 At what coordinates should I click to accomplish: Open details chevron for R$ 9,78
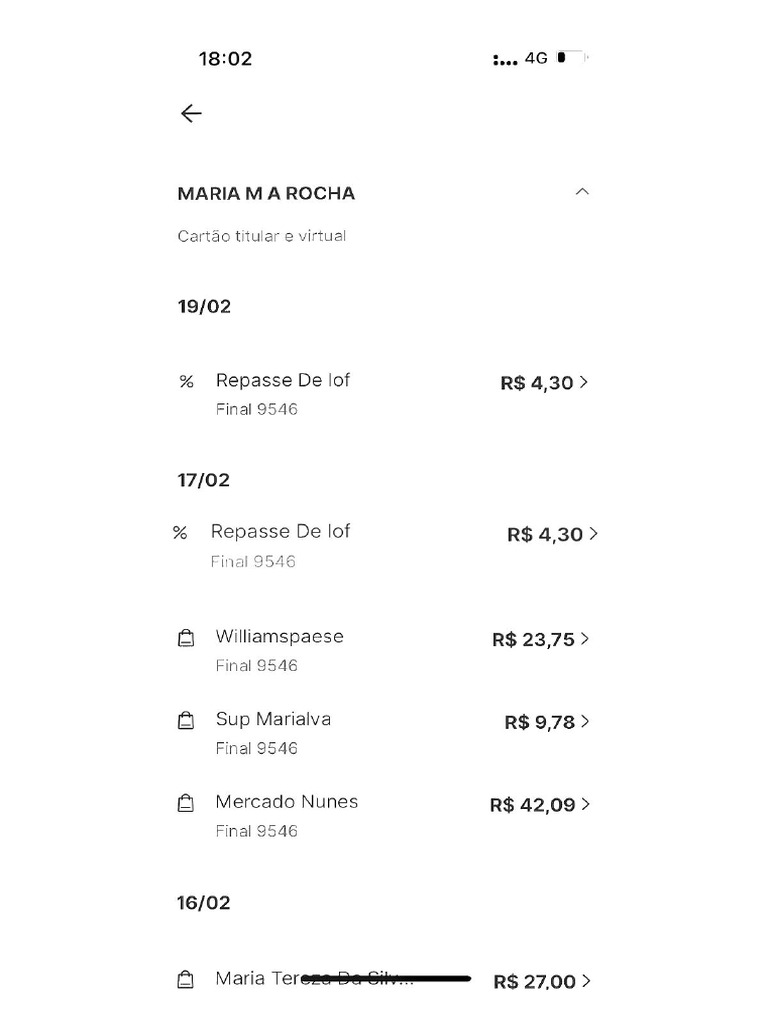(x=585, y=721)
